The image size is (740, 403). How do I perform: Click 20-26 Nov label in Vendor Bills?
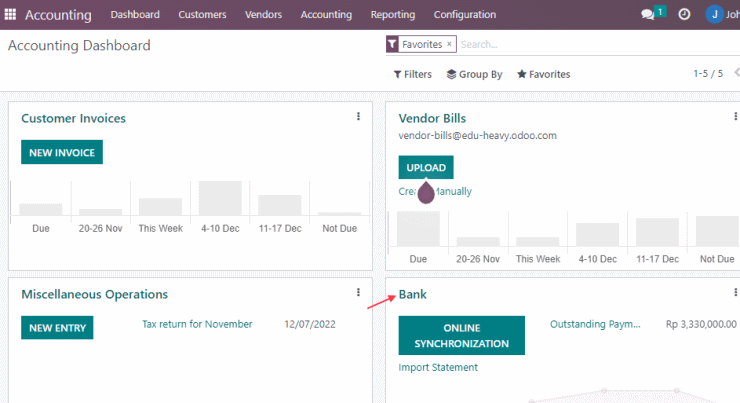point(478,259)
